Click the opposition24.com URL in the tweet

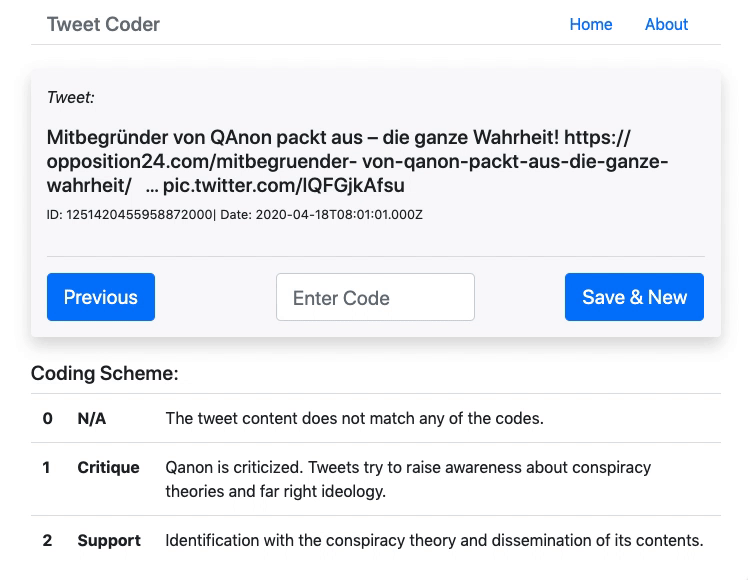point(358,161)
